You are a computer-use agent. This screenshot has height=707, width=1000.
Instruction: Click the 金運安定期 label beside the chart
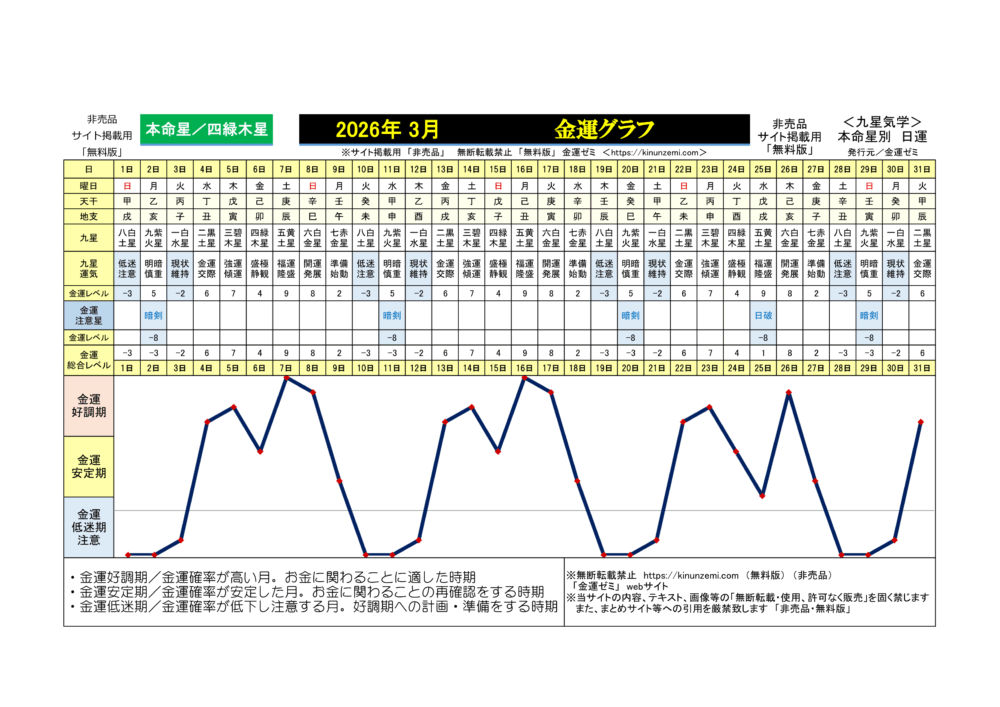[90, 466]
